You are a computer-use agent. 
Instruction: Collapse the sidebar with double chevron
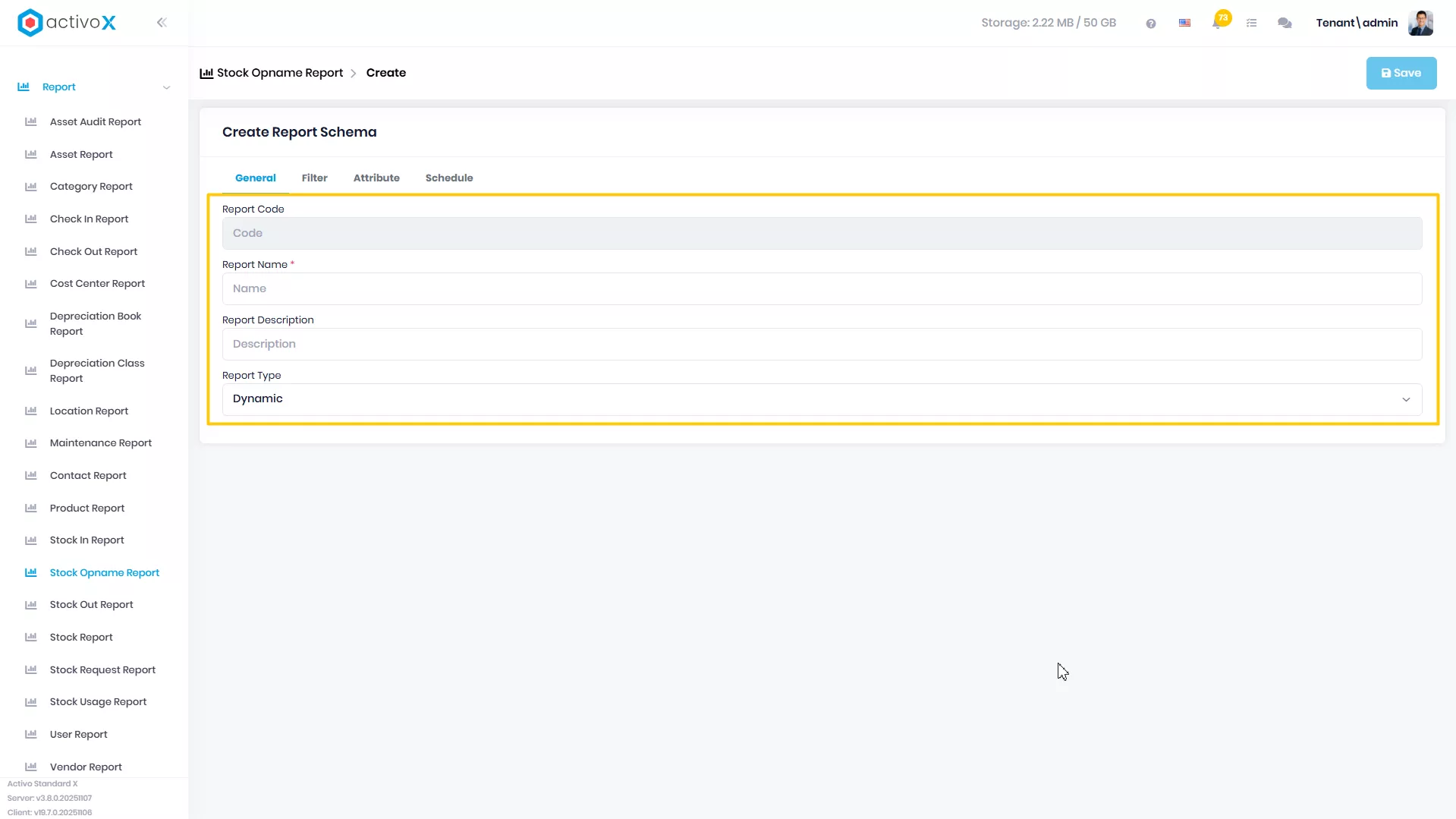pyautogui.click(x=162, y=23)
